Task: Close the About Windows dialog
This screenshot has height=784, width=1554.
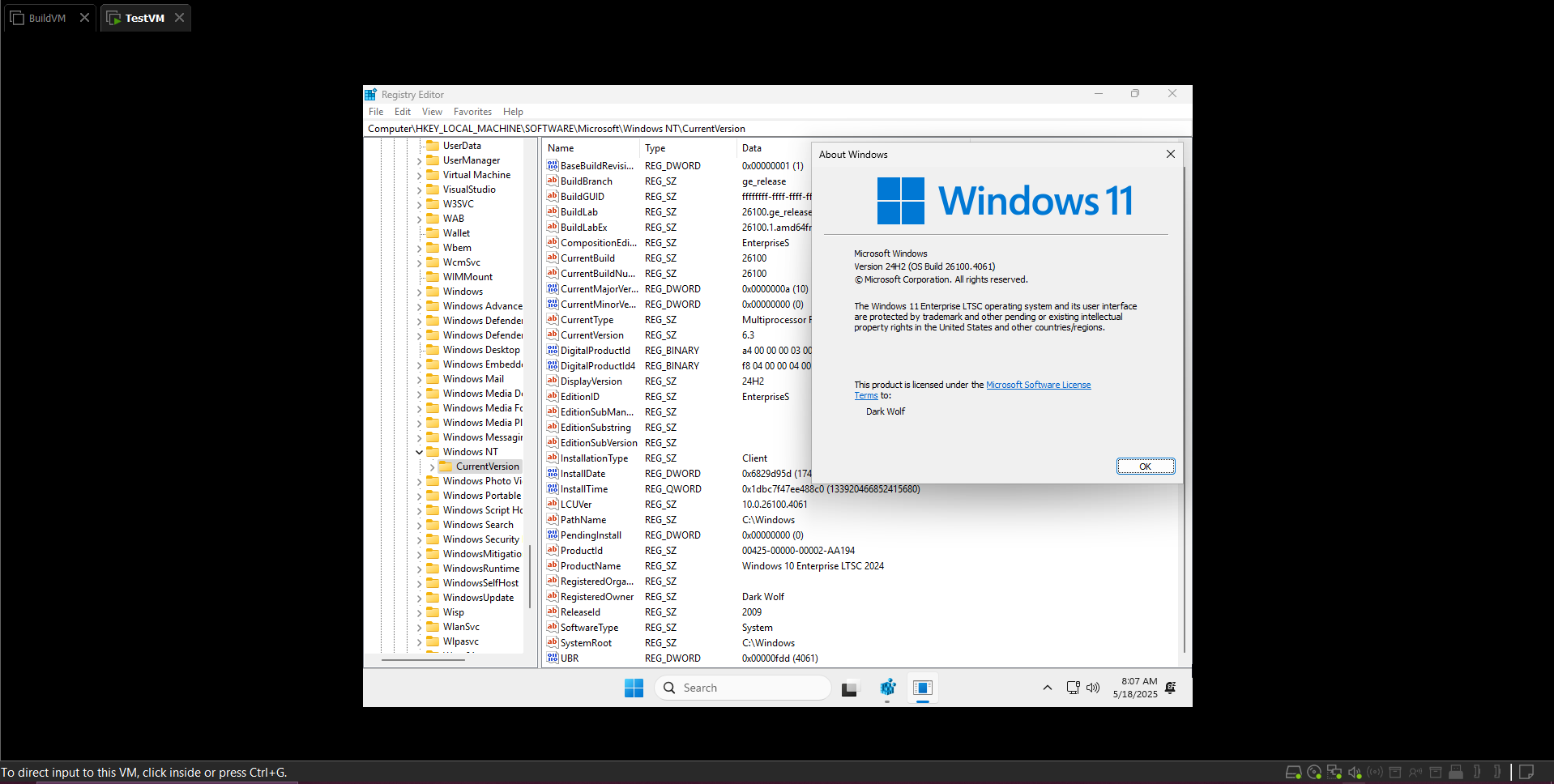Action: 1170,154
